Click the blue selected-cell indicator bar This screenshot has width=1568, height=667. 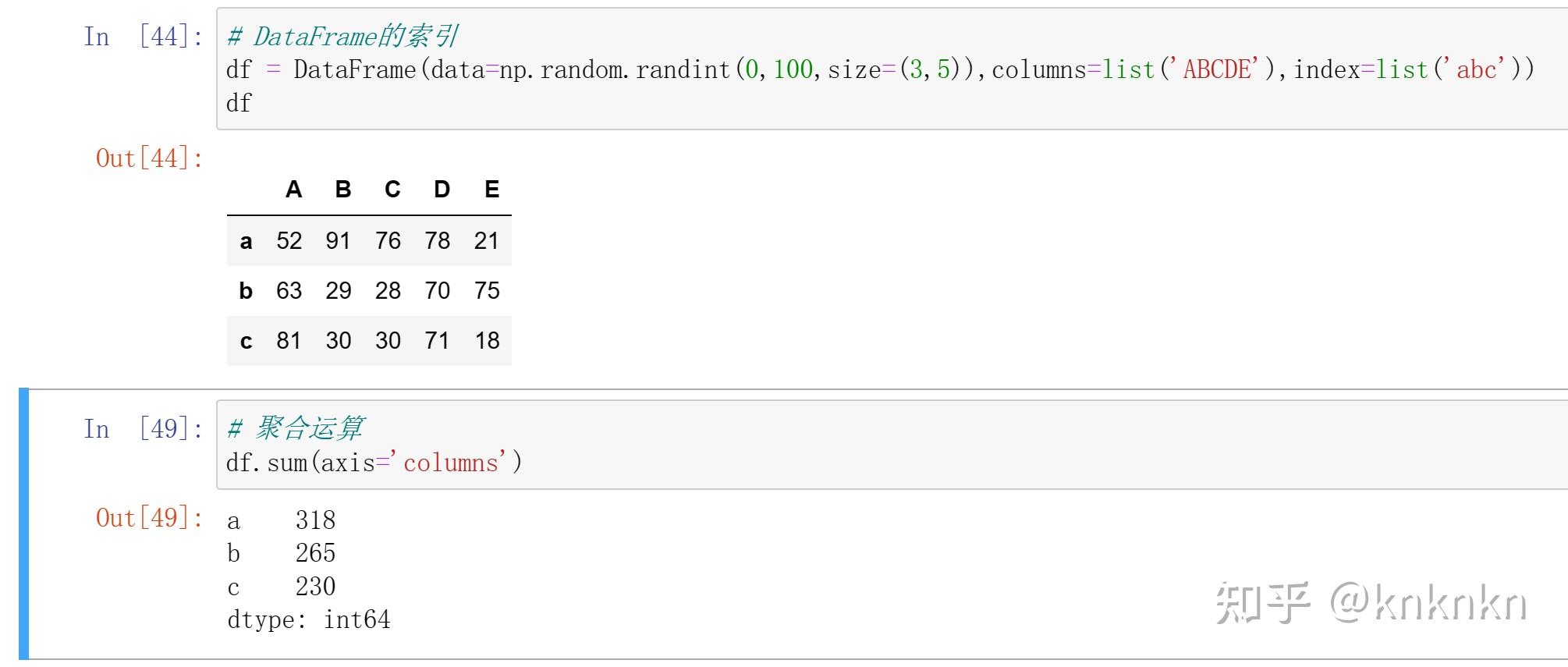pyautogui.click(x=23, y=523)
